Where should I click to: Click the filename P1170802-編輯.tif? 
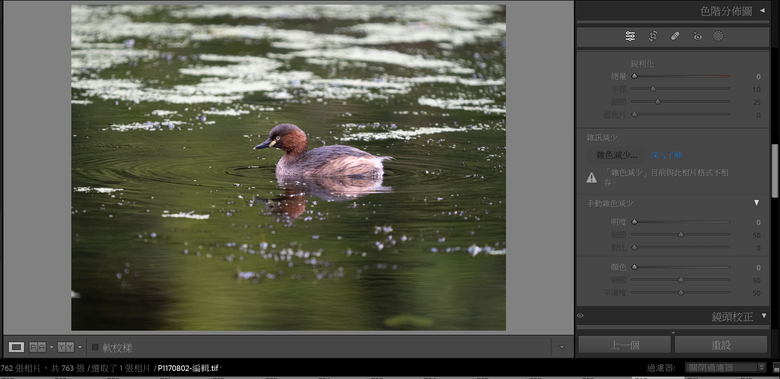[x=189, y=368]
